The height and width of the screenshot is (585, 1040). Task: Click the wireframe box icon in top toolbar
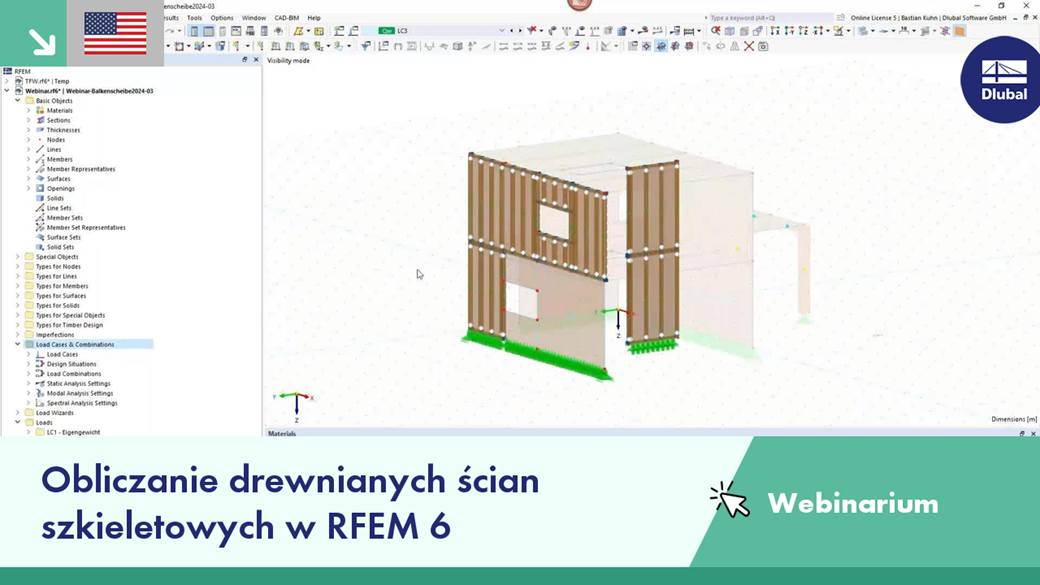[730, 31]
